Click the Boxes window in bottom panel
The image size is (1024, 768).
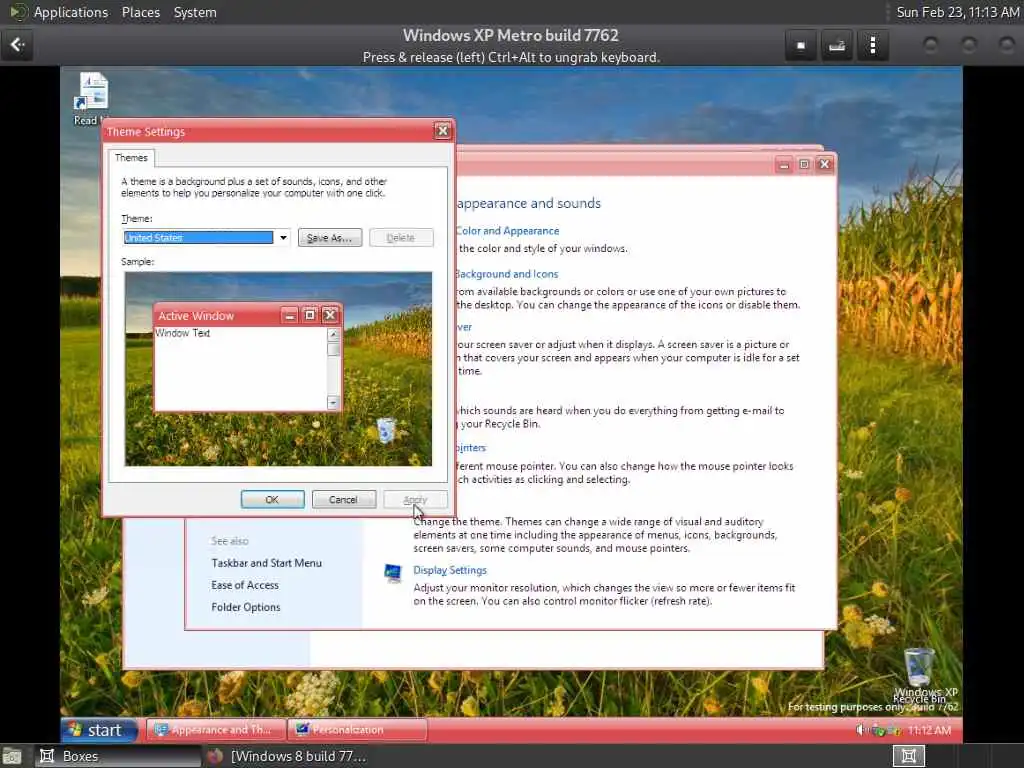[x=118, y=756]
